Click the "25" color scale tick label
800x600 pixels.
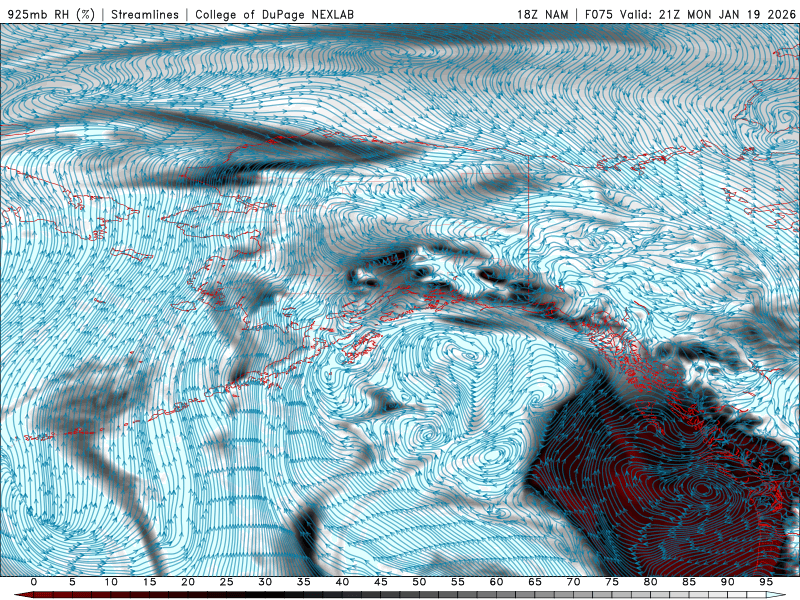coord(227,582)
